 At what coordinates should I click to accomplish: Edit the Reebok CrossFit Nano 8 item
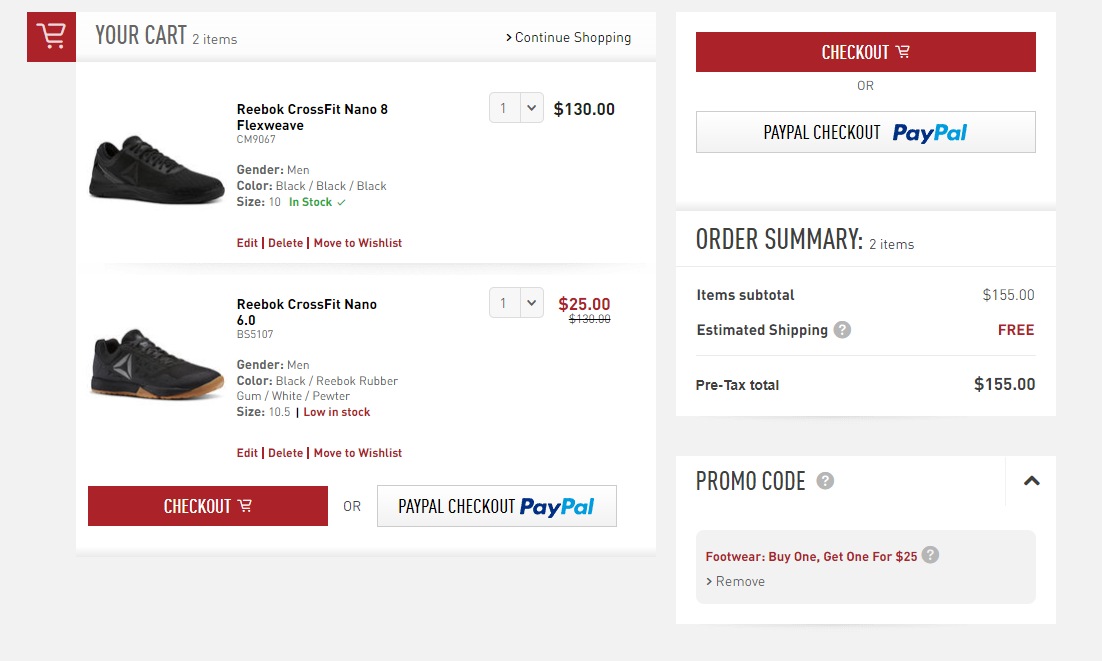pyautogui.click(x=247, y=242)
